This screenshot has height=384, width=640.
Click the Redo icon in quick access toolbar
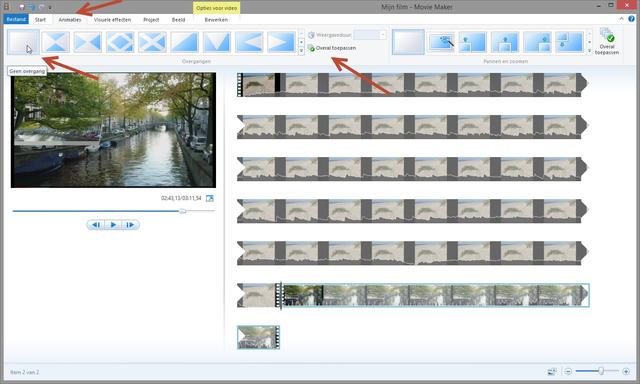[x=41, y=7]
